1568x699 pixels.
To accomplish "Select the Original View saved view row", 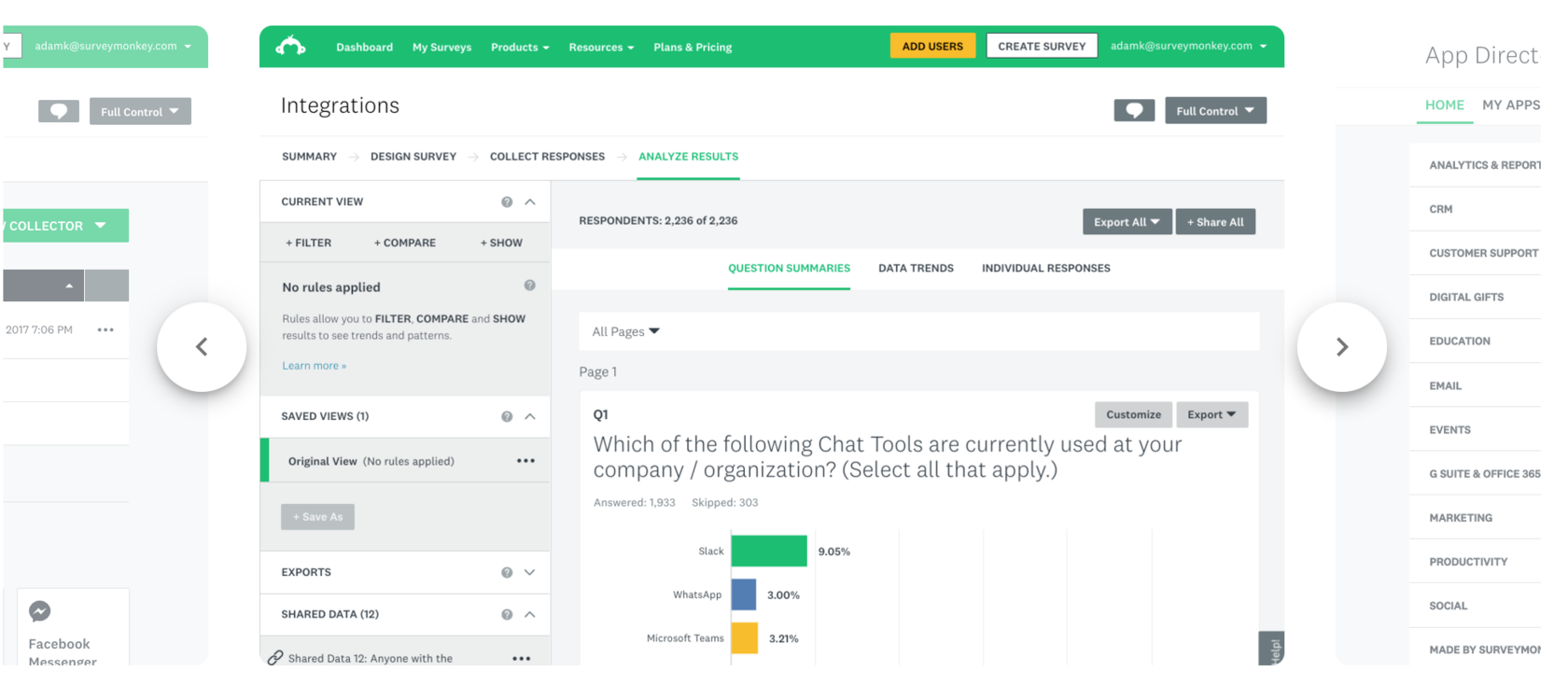I will (x=405, y=461).
